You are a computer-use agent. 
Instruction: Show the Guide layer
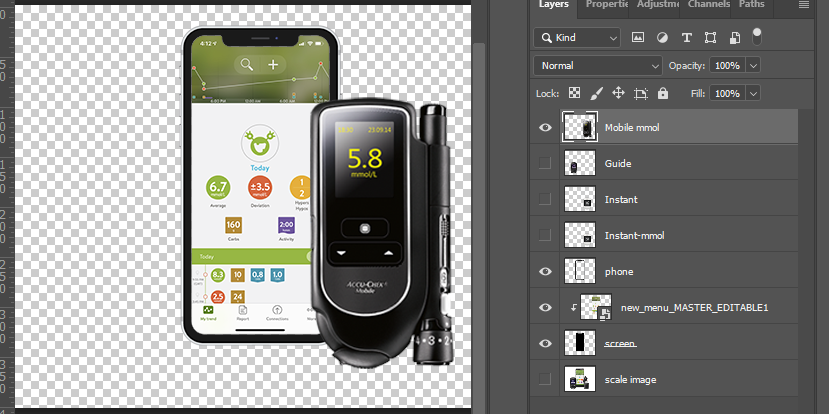pyautogui.click(x=545, y=163)
